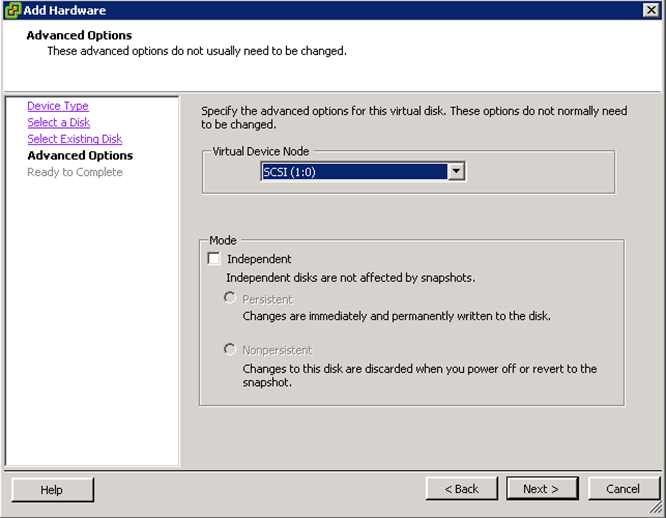This screenshot has height=518, width=666.
Task: Close the Add Hardware dialog
Action: click(x=651, y=10)
